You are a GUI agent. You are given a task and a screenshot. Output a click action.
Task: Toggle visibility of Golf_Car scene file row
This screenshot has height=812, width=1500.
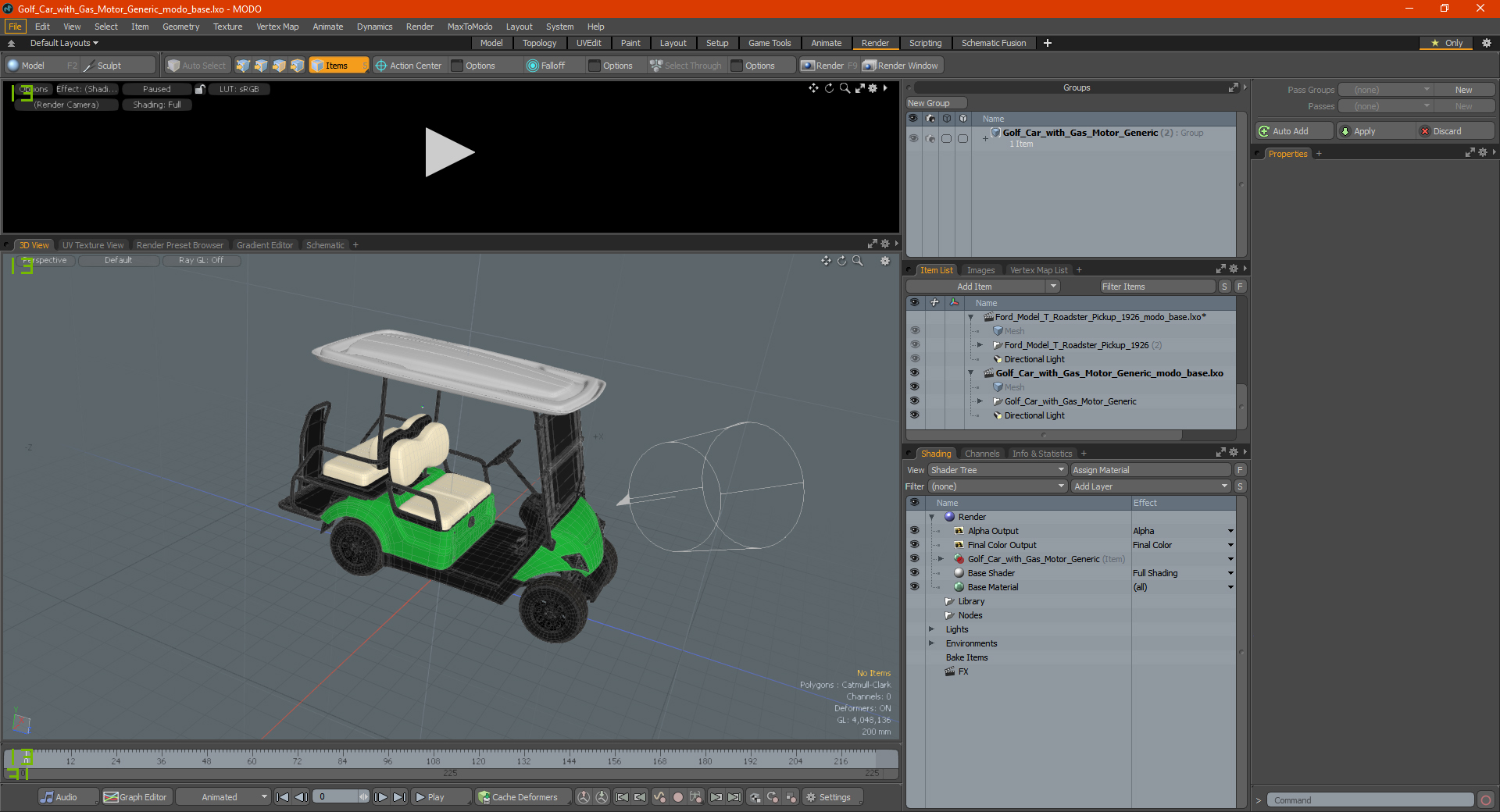tap(914, 373)
